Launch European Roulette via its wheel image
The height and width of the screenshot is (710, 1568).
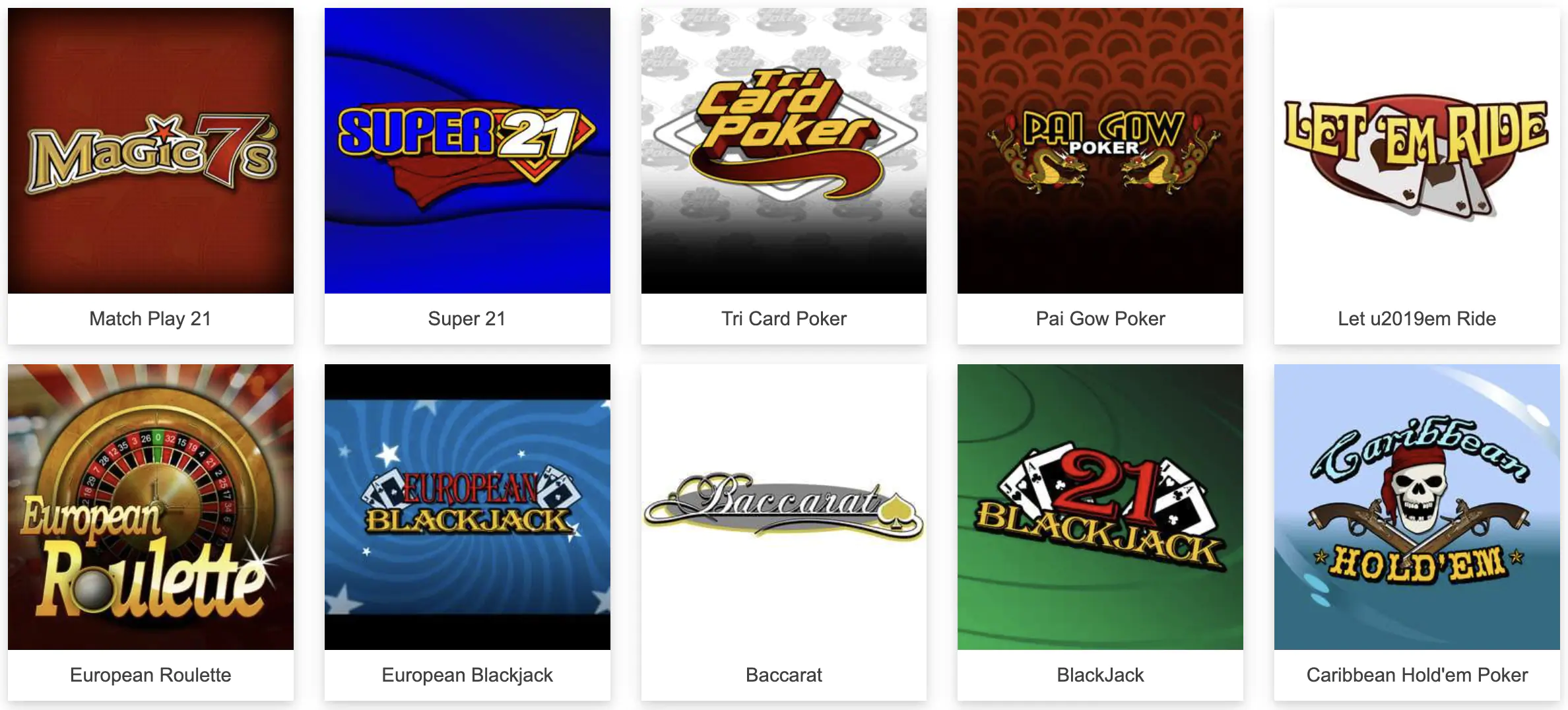click(x=150, y=507)
